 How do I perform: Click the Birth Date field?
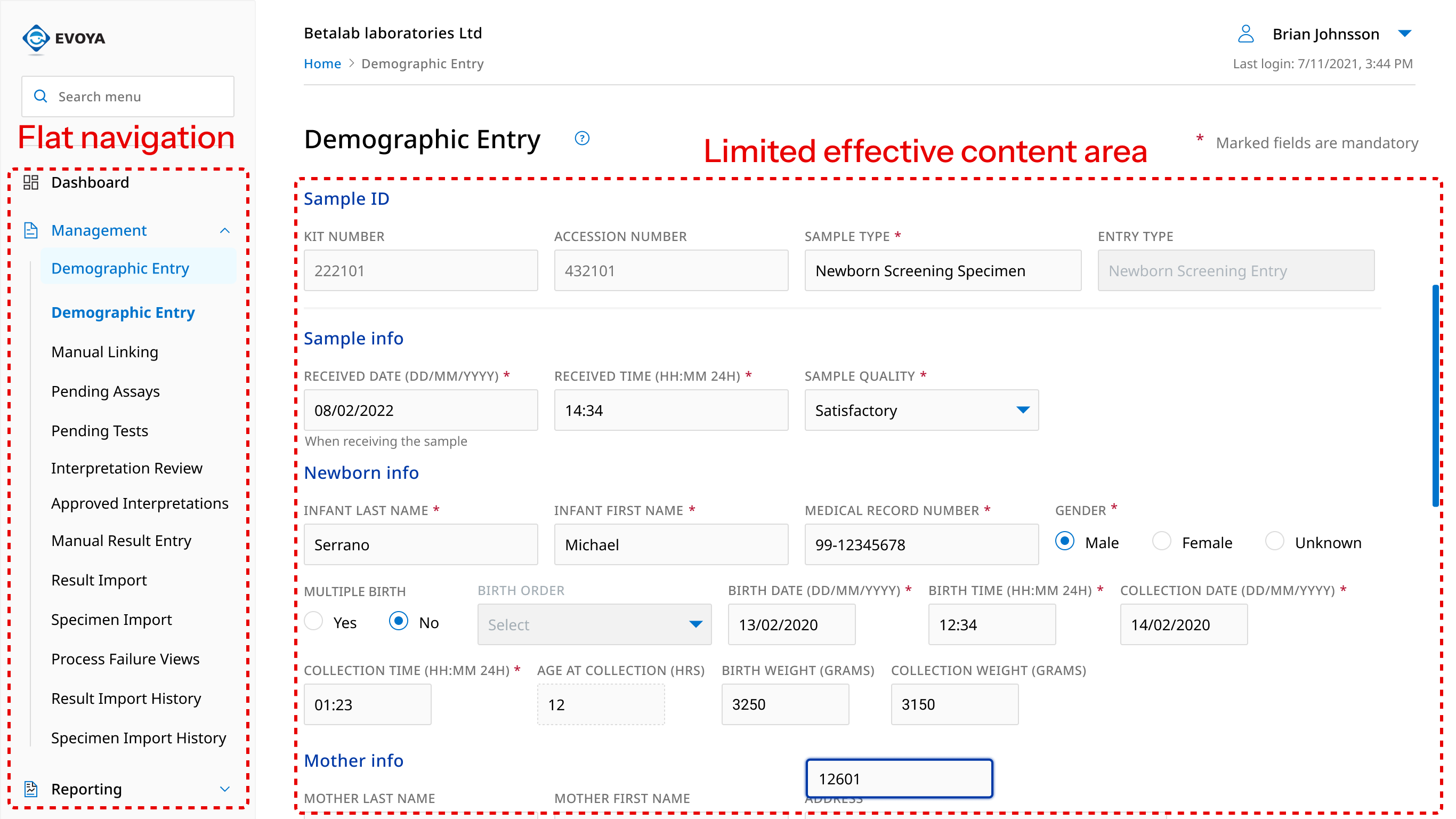792,624
